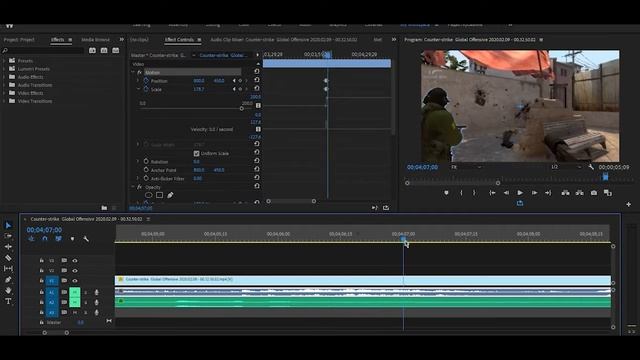The width and height of the screenshot is (640, 360).
Task: Click the Go to In button
Action: point(492,193)
